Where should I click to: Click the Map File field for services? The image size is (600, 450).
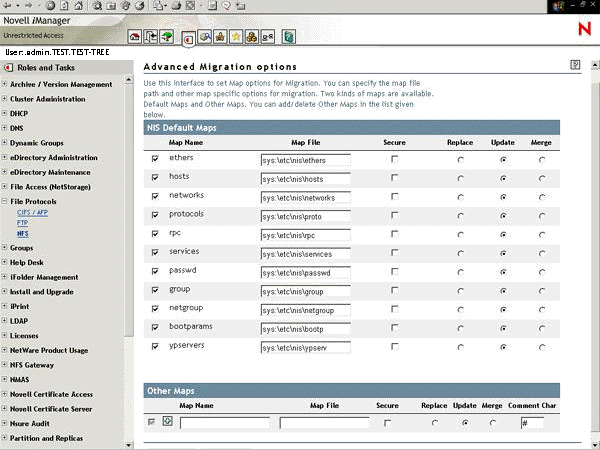[x=305, y=254]
